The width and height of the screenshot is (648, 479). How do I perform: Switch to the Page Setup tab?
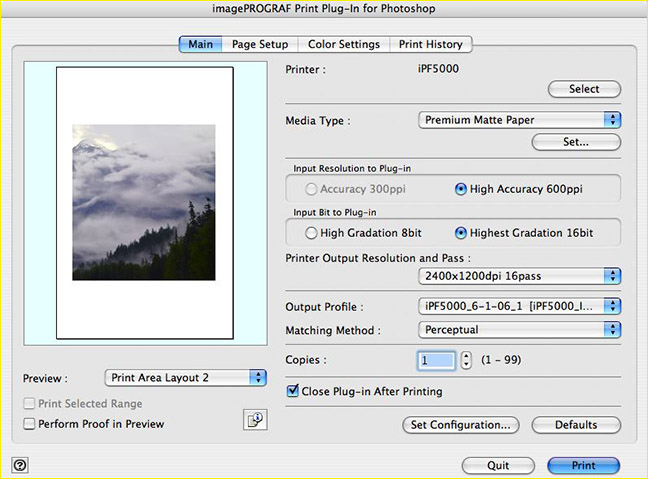pos(259,44)
